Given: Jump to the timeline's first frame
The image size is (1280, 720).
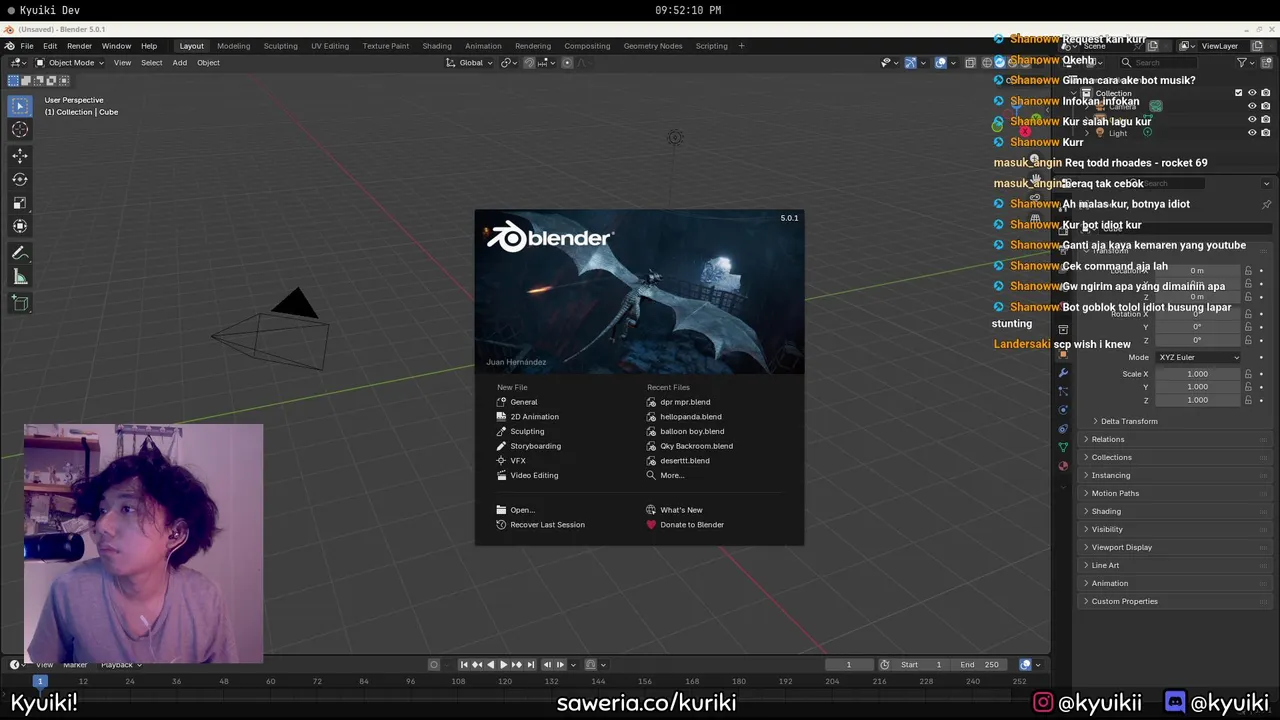Looking at the screenshot, I should (x=464, y=664).
